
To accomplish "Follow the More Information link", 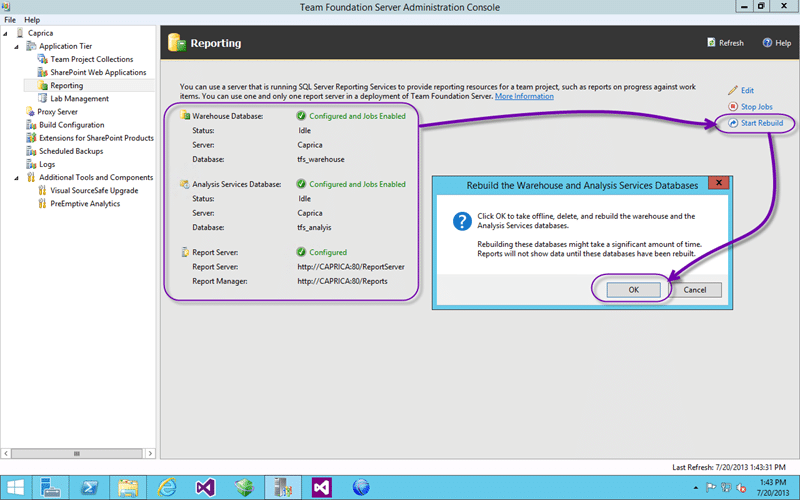I will pos(524,96).
